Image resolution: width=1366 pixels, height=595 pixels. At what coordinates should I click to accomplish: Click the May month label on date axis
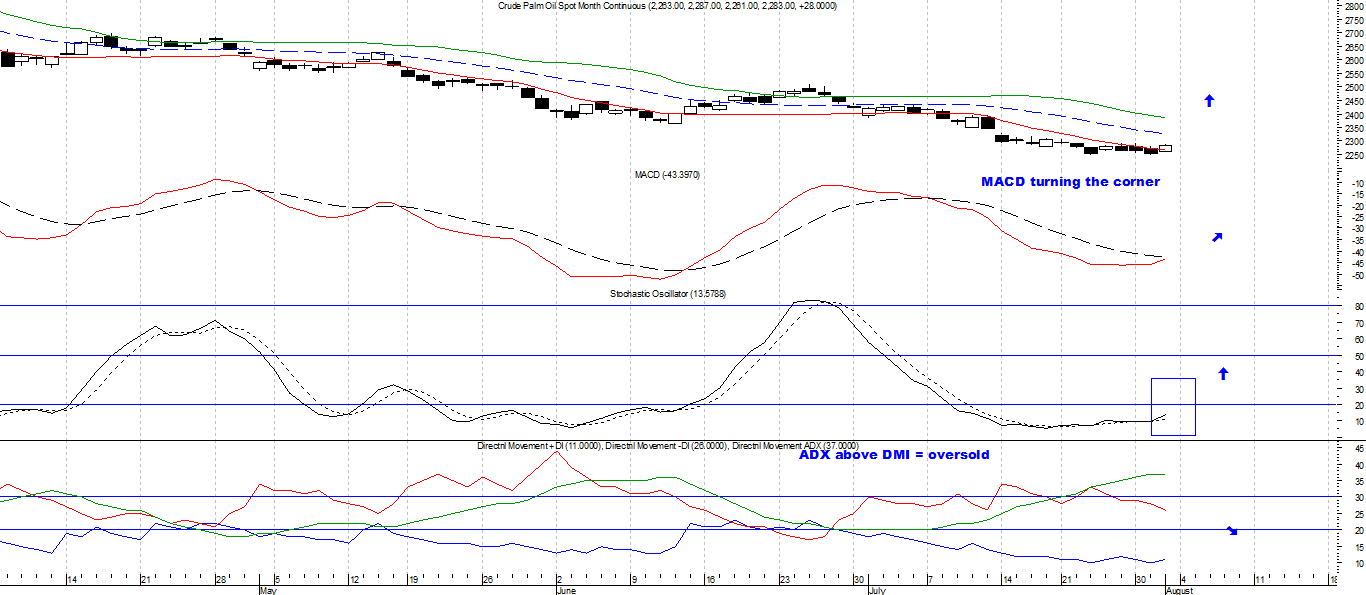(267, 590)
